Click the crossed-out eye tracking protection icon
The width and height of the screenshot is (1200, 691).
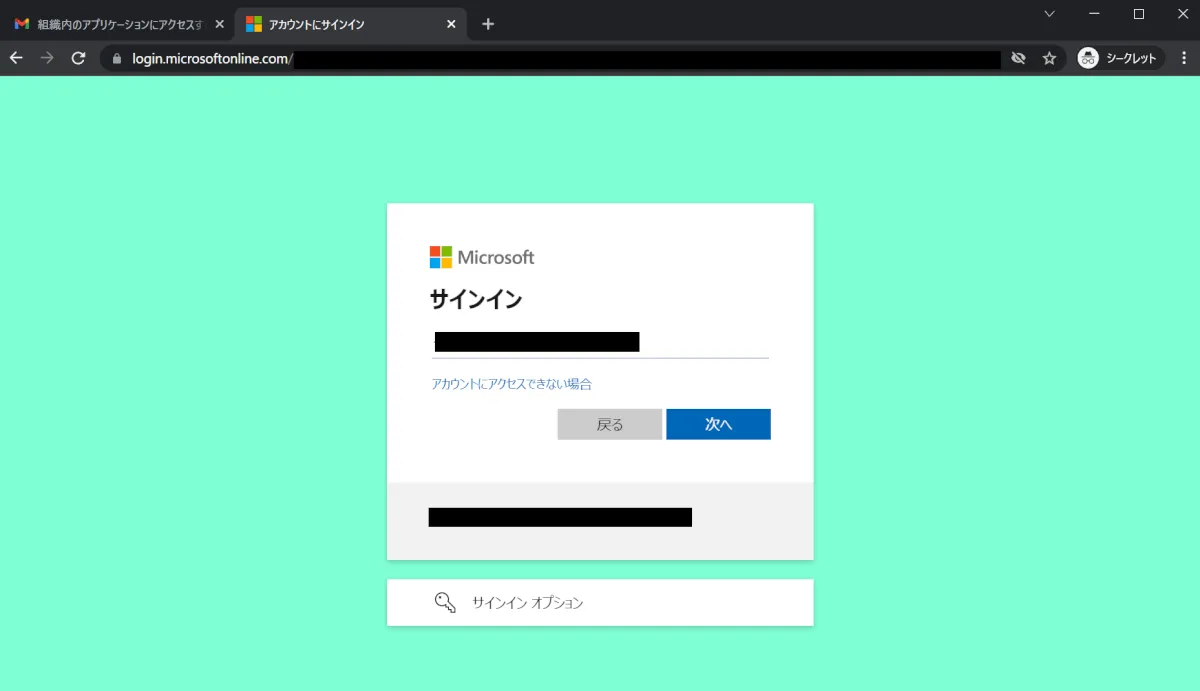pos(1018,59)
